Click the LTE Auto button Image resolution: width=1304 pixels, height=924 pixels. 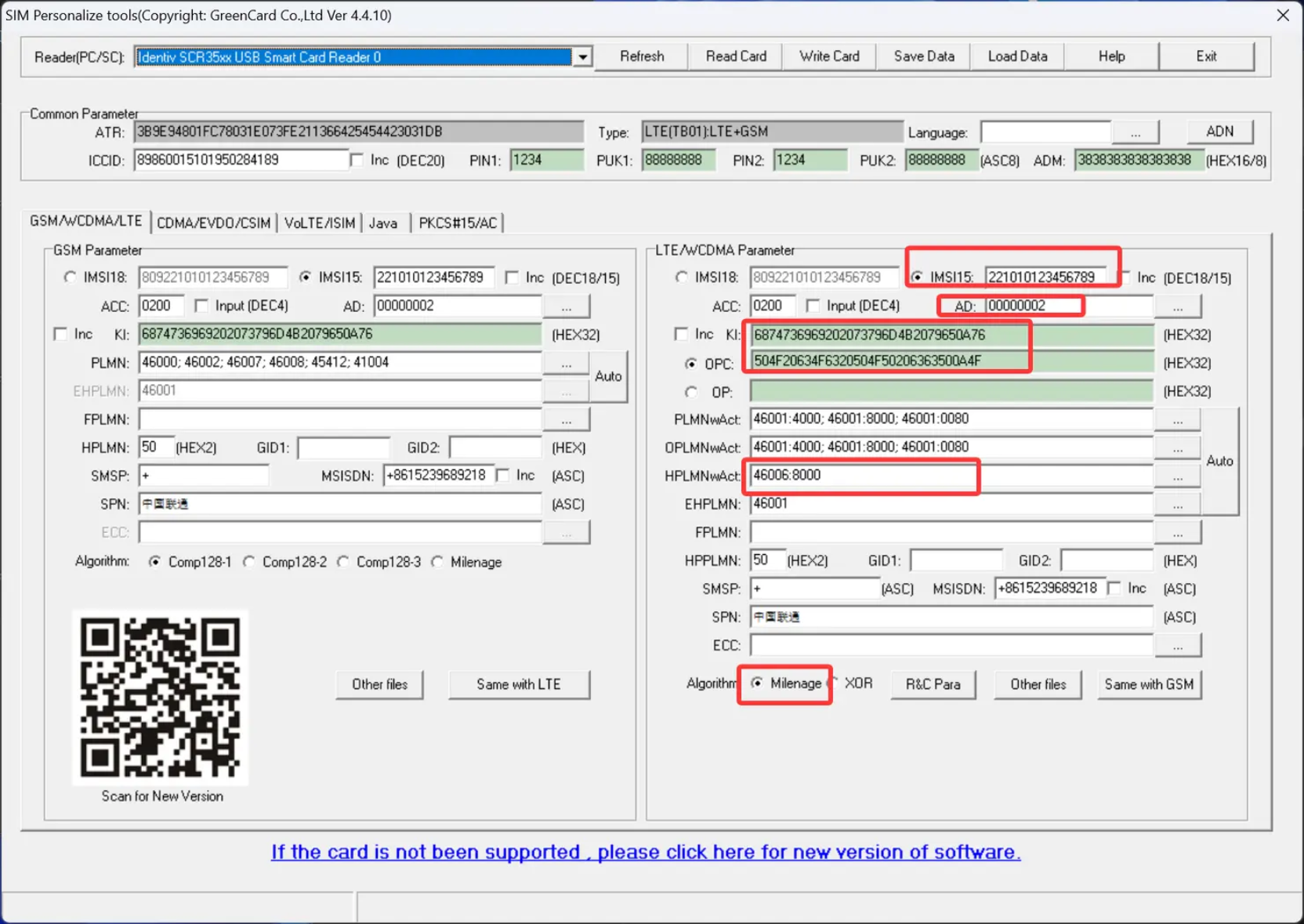point(1219,461)
